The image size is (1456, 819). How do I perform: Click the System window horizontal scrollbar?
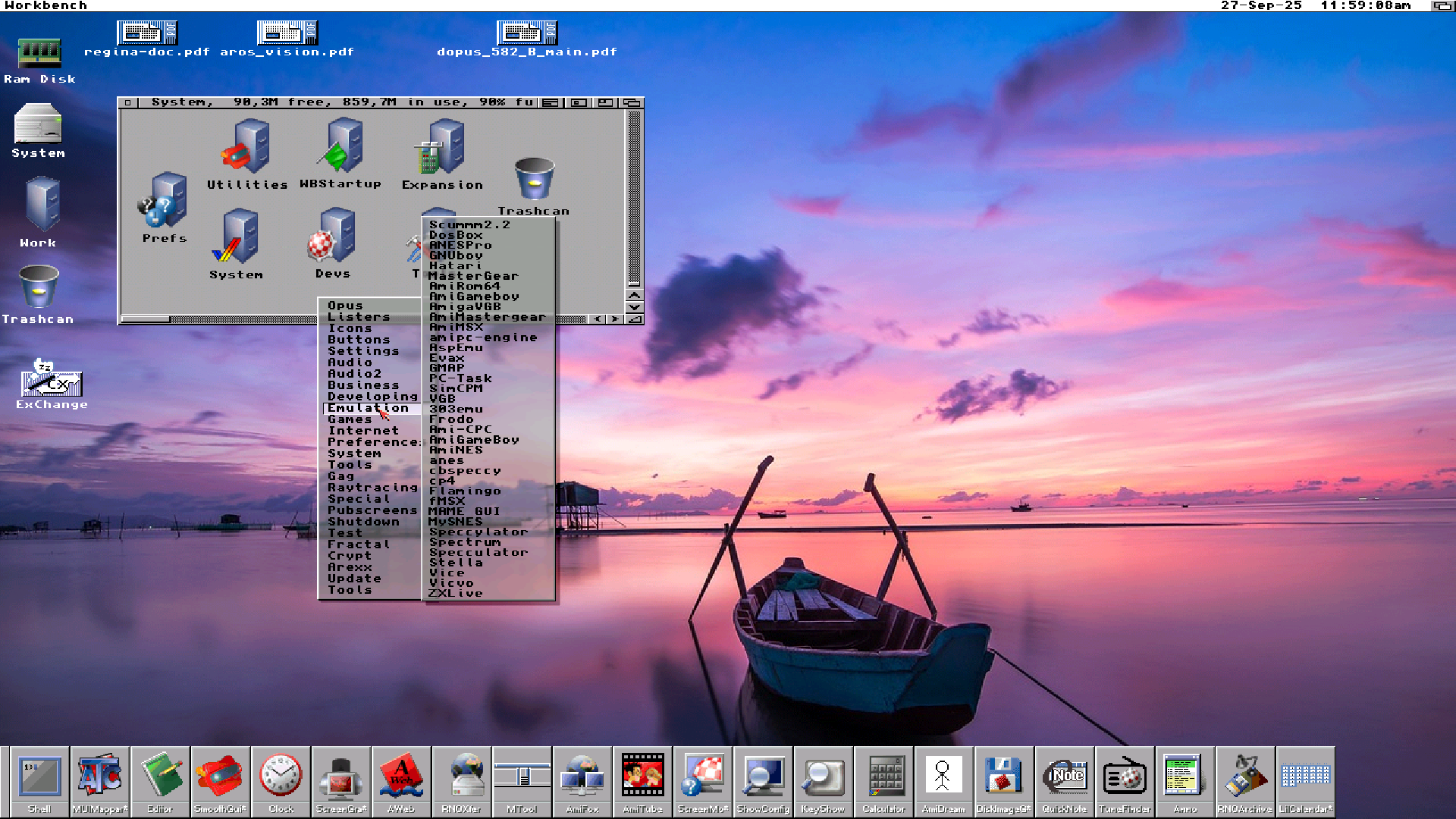(x=145, y=319)
